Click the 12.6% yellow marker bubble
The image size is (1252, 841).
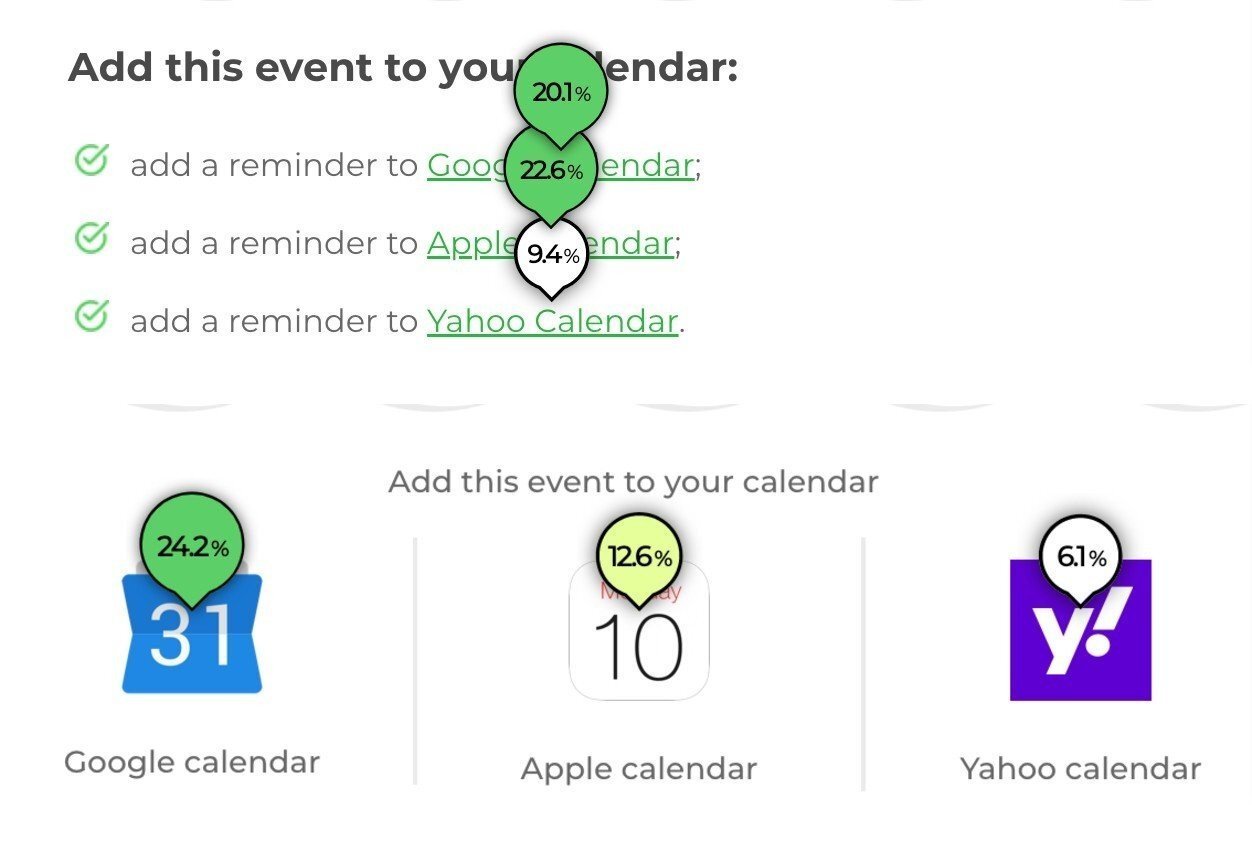[639, 556]
